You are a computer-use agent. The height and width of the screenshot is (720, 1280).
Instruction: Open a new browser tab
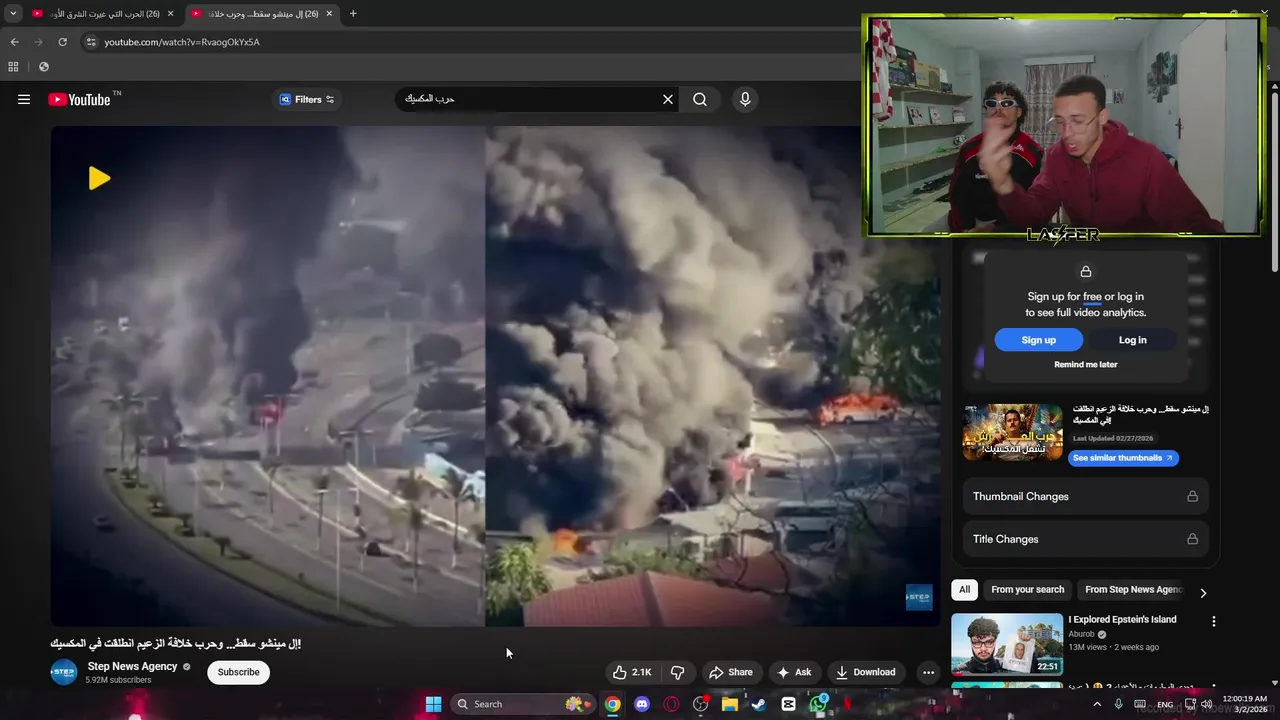353,14
